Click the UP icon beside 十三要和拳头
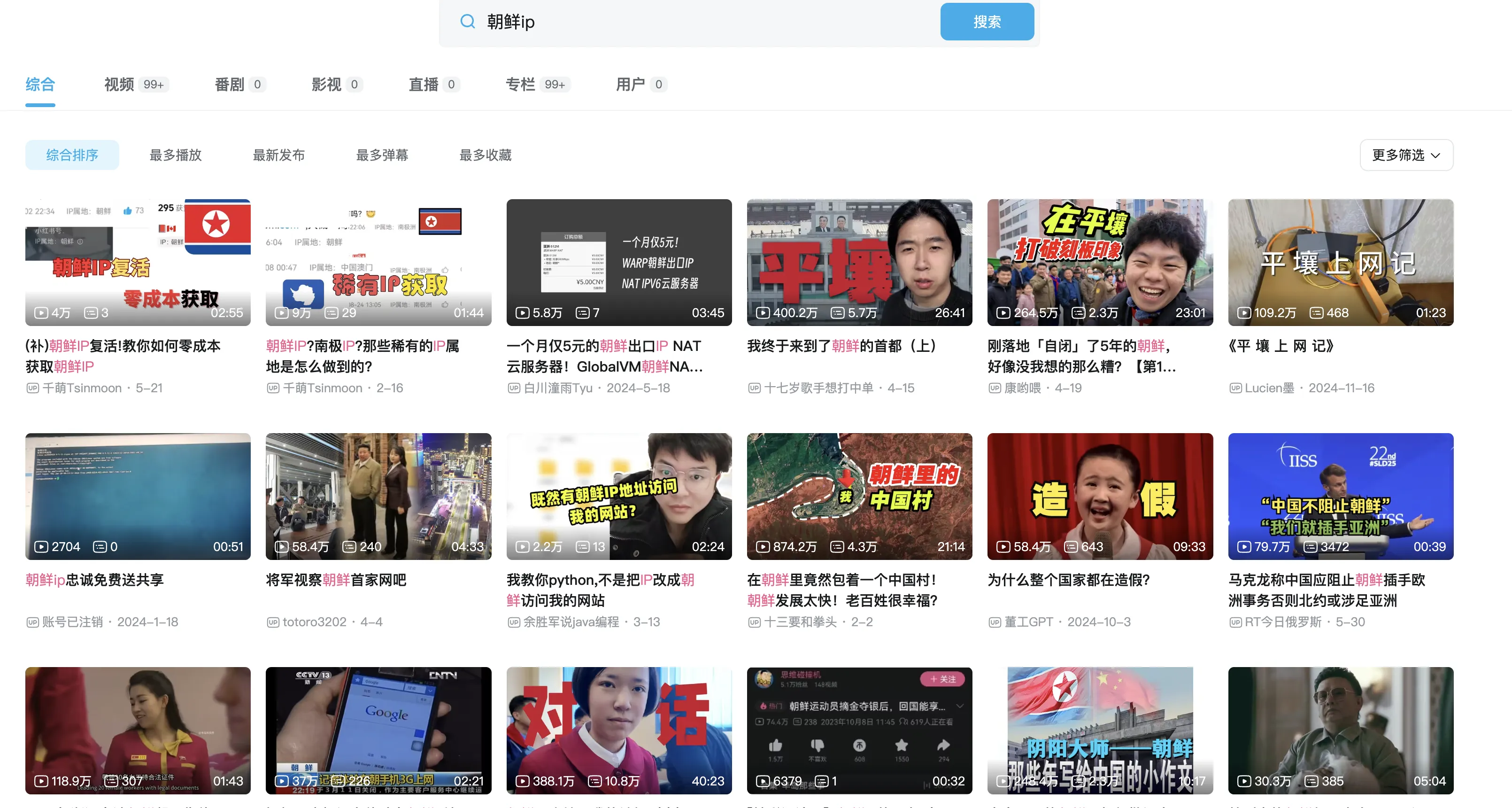The image size is (1512, 808). pos(754,622)
